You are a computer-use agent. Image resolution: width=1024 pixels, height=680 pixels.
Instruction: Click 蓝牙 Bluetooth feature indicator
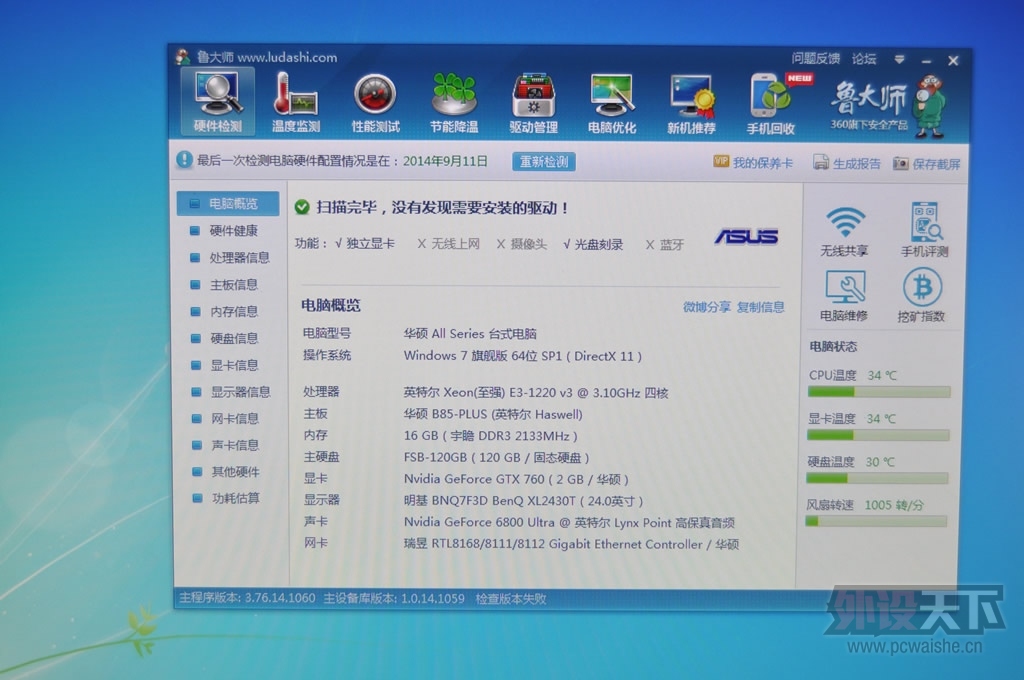(665, 245)
